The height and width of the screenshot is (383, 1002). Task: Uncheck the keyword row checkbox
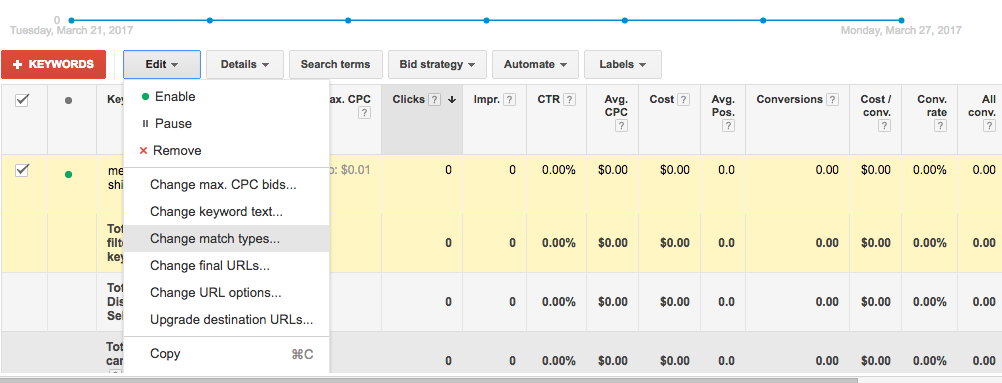(22, 170)
